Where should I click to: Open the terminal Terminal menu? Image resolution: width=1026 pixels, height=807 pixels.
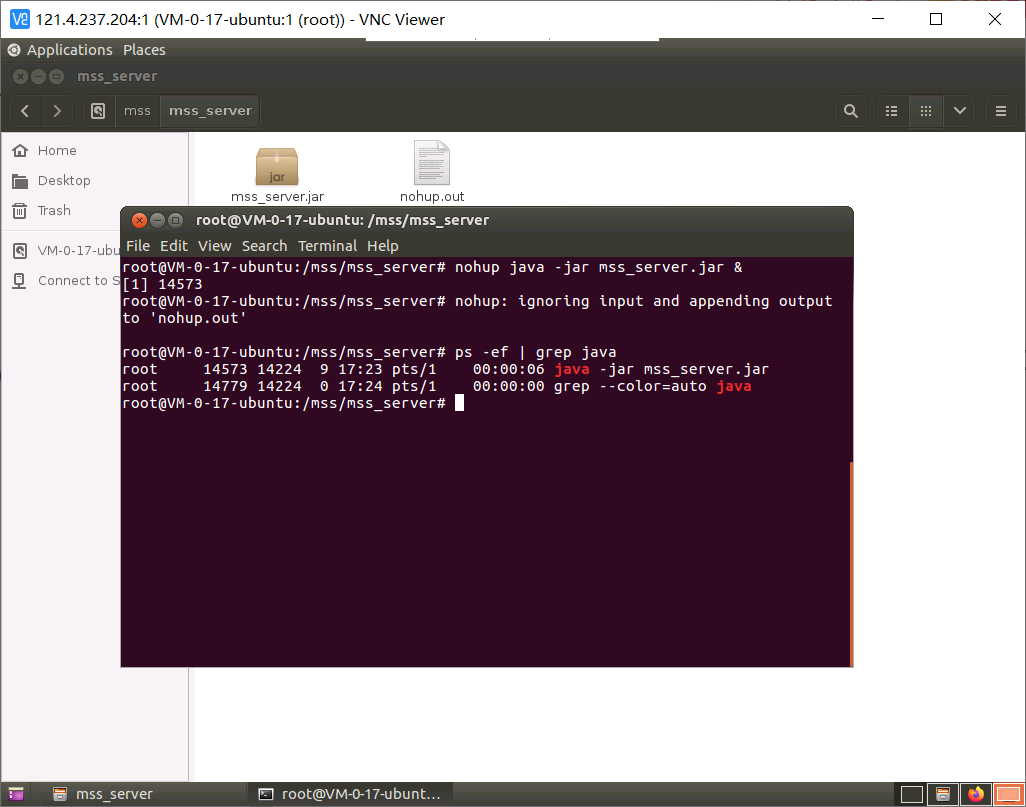327,246
